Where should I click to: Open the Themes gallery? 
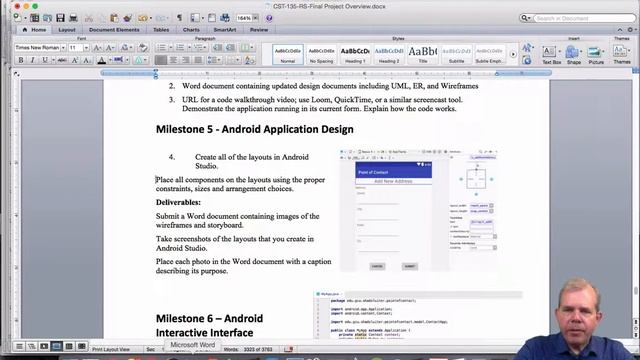point(622,55)
